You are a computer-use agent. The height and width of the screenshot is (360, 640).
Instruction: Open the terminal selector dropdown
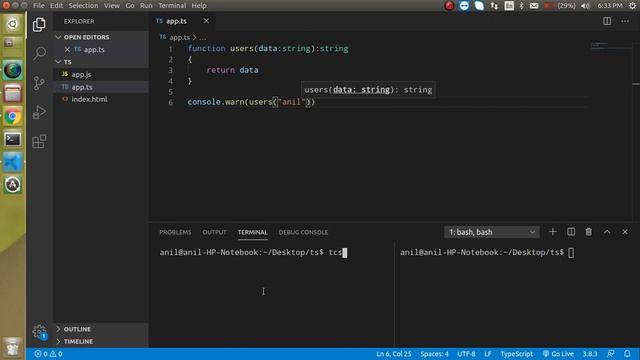tap(491, 232)
